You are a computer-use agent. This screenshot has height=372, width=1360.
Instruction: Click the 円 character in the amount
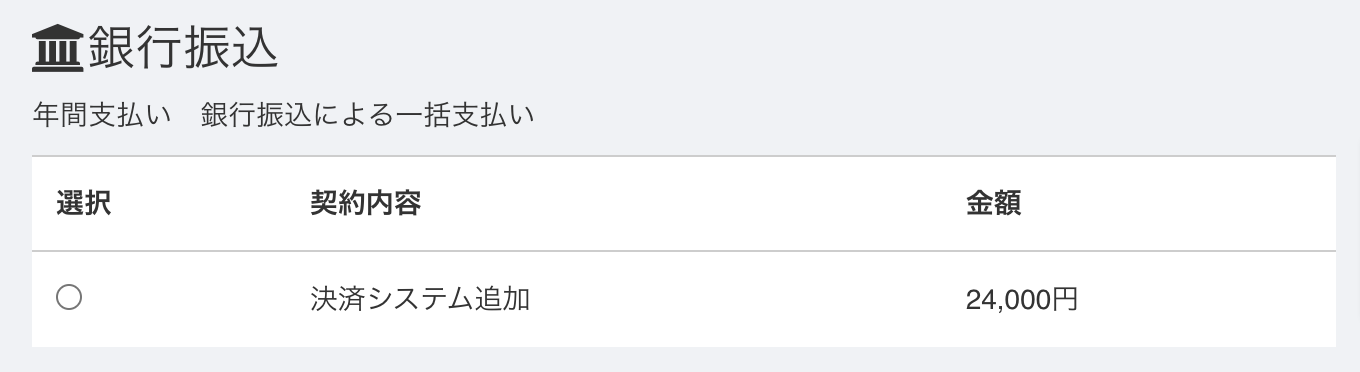coord(1066,299)
